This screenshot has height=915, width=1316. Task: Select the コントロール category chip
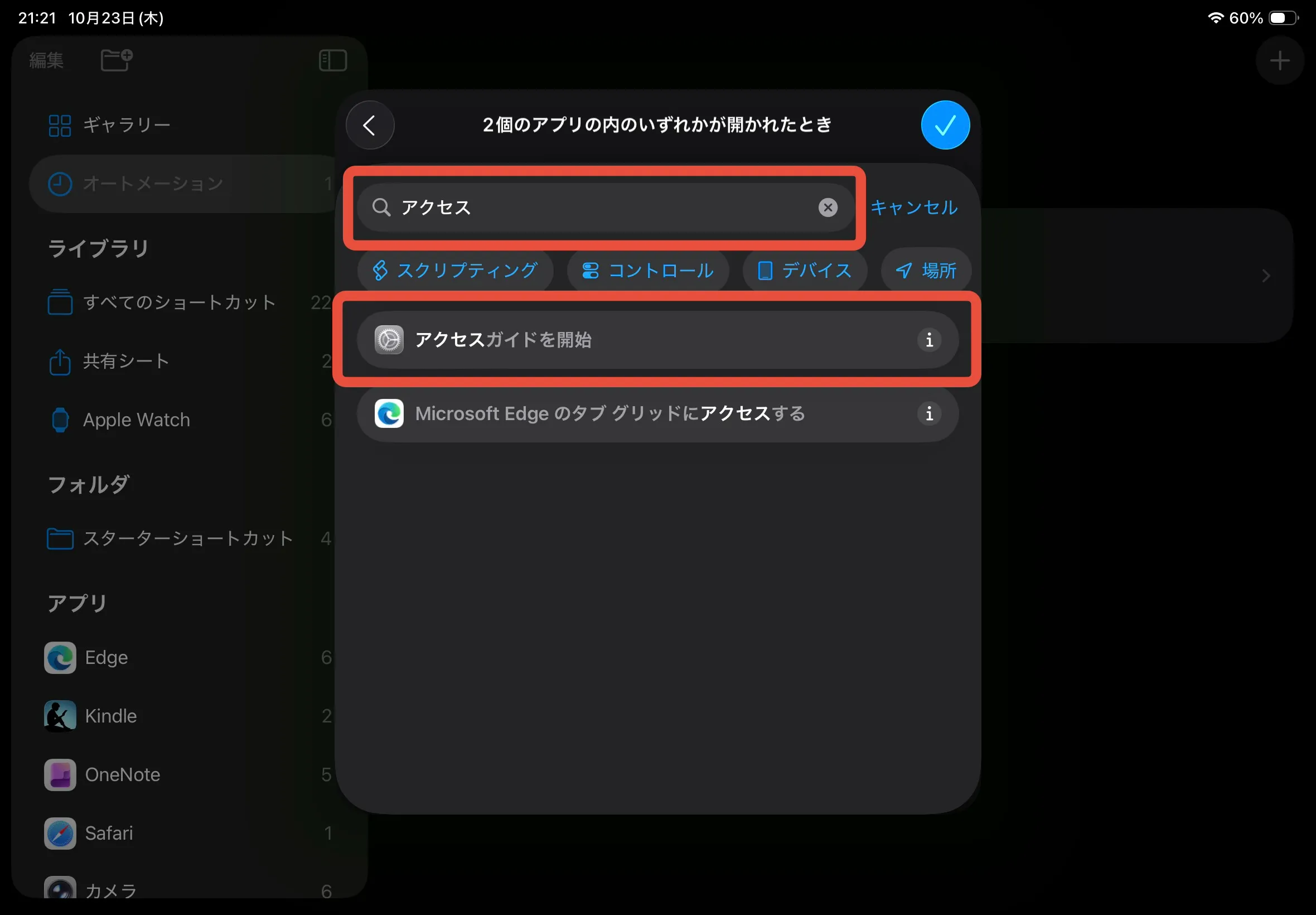pyautogui.click(x=648, y=270)
